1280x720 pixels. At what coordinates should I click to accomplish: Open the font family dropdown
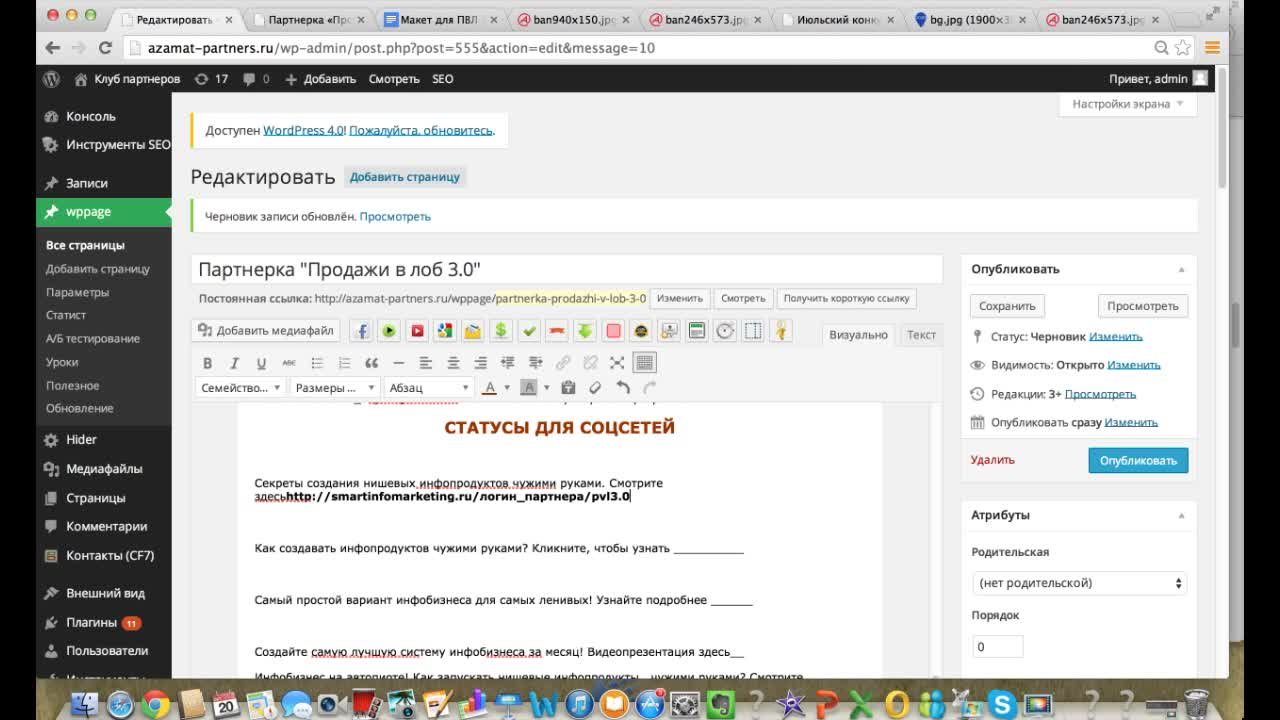tap(241, 388)
